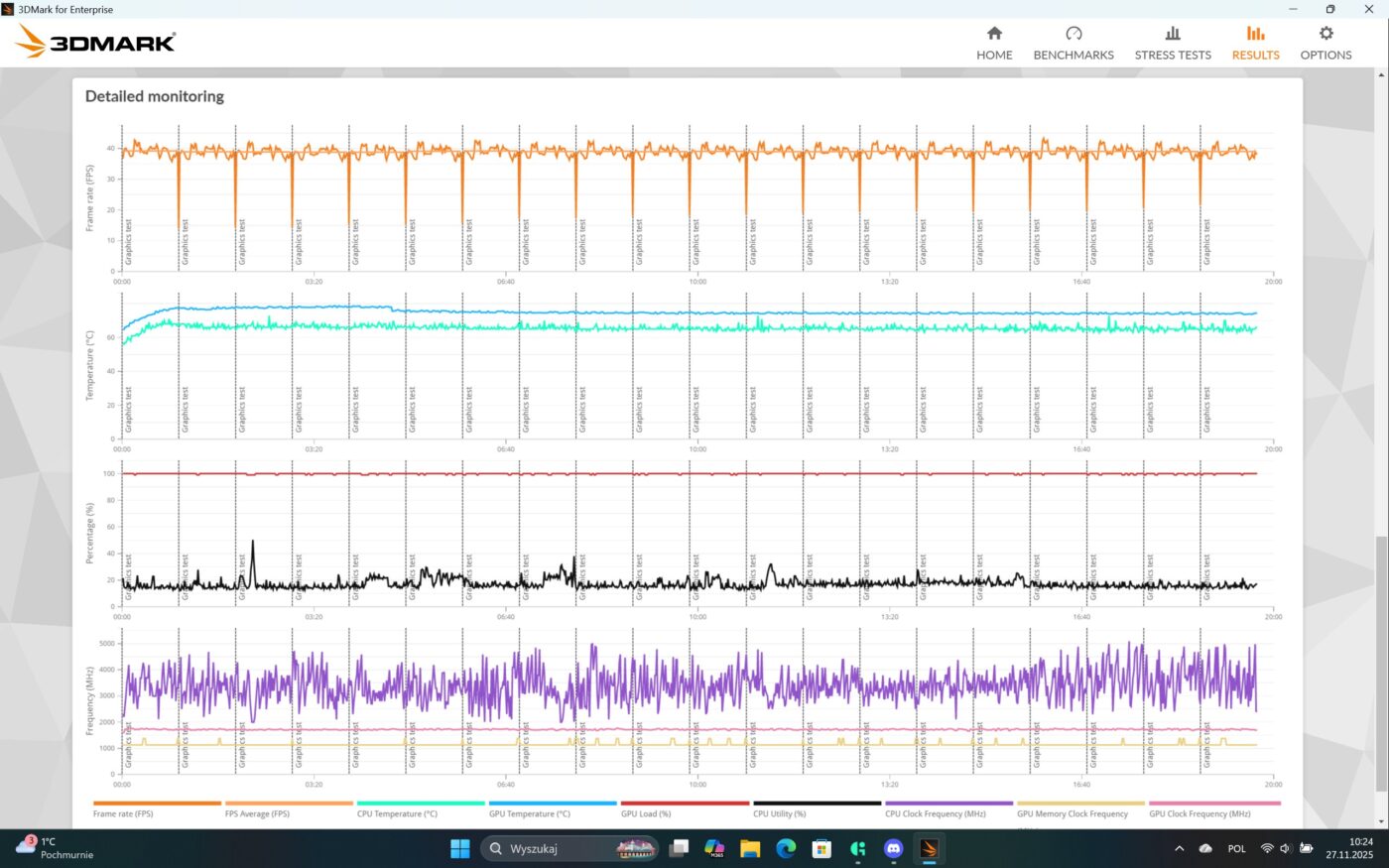Viewport: 1389px width, 868px height.
Task: Click the 3DMark logo
Action: pyautogui.click(x=96, y=42)
